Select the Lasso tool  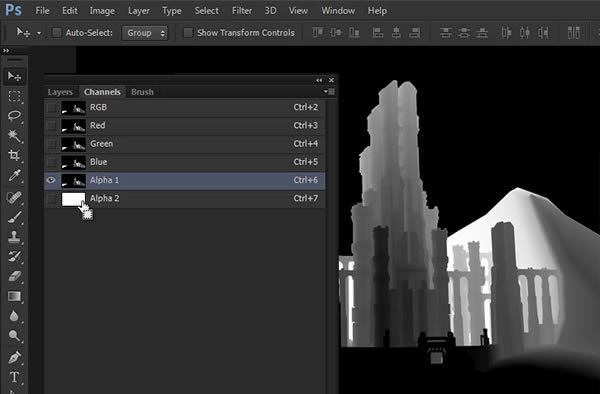point(15,116)
